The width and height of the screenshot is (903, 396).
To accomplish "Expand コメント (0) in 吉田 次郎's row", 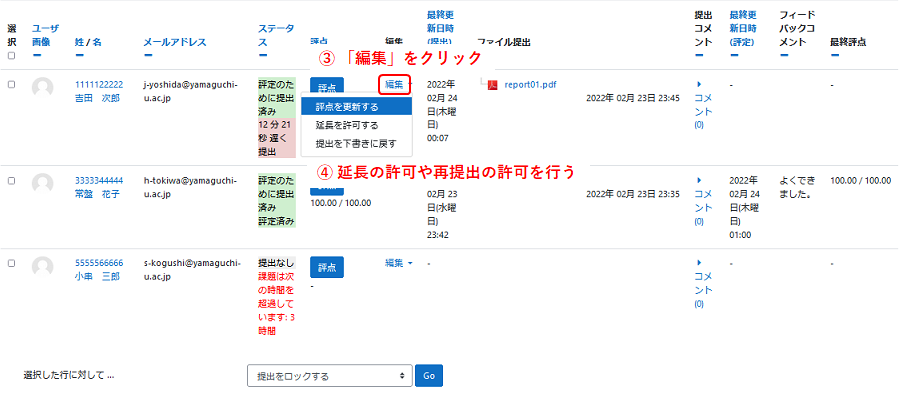I will point(704,104).
